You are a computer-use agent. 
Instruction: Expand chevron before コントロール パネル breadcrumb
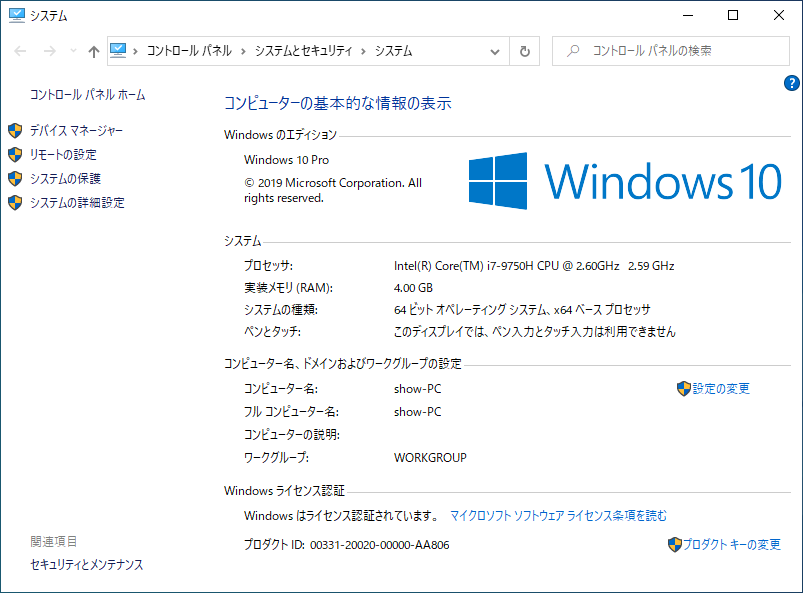[x=135, y=51]
